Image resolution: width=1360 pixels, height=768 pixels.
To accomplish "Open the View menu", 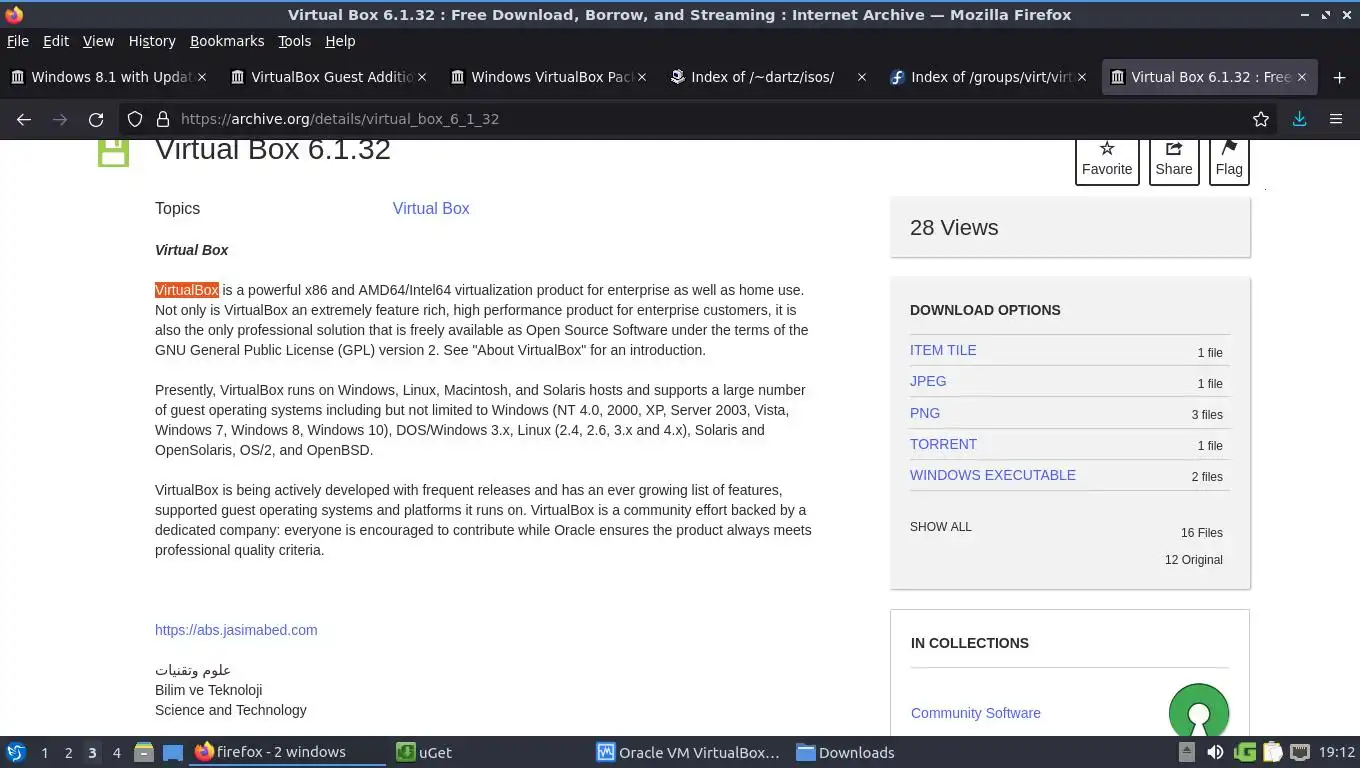I will (98, 41).
